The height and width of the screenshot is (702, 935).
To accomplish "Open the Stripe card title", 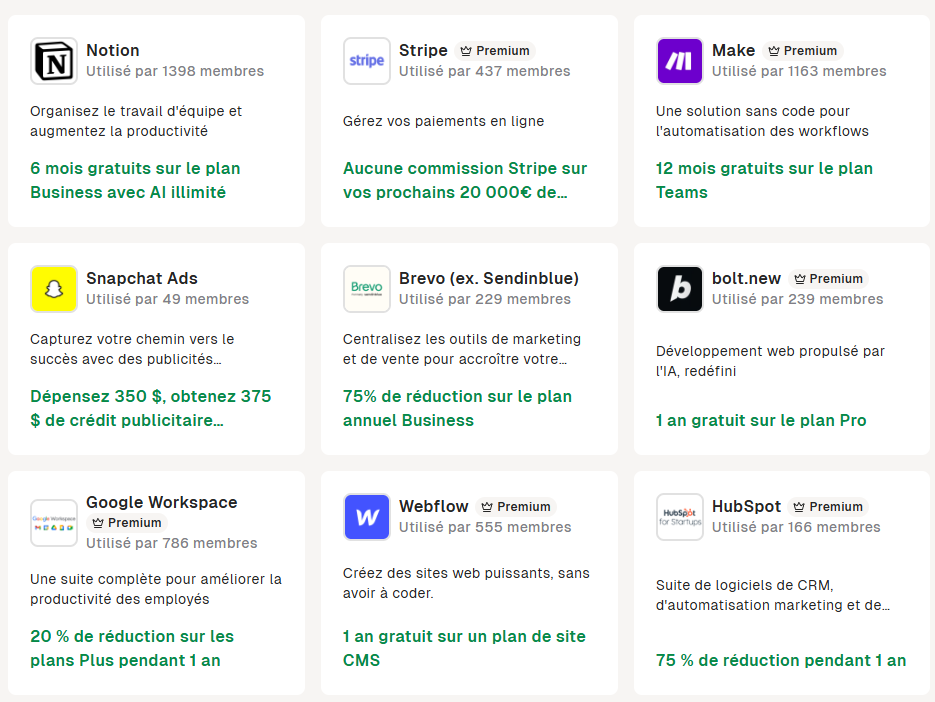I will click(x=423, y=50).
